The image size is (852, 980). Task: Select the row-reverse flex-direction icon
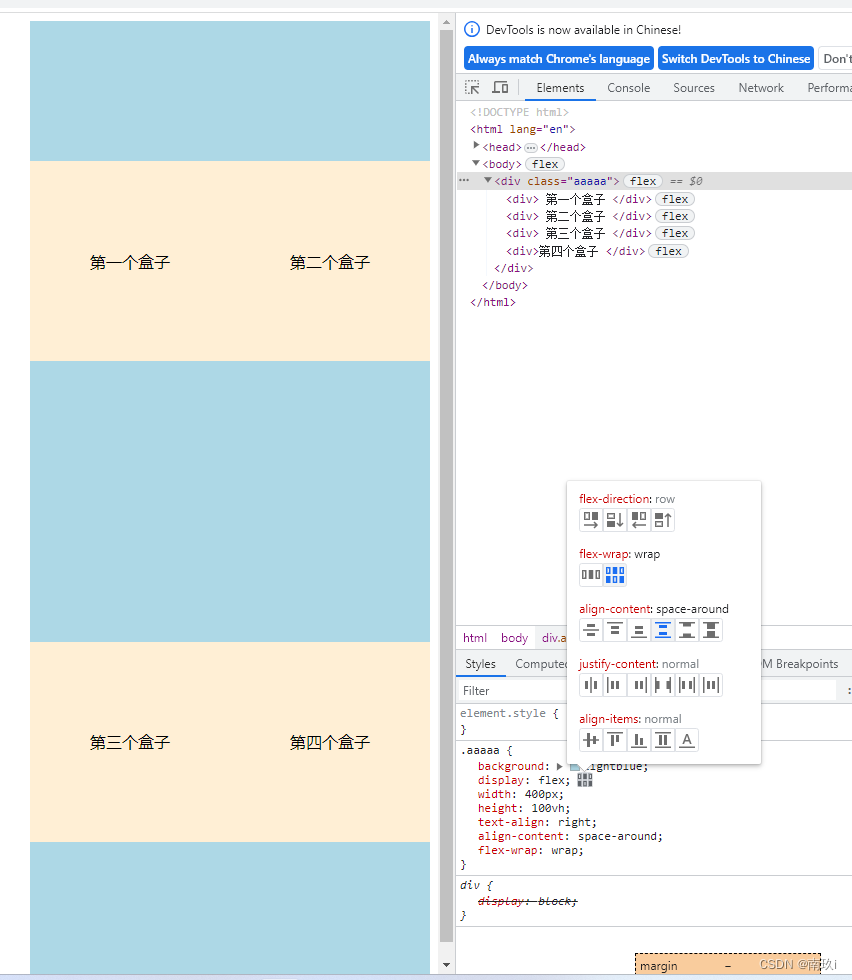[637, 521]
